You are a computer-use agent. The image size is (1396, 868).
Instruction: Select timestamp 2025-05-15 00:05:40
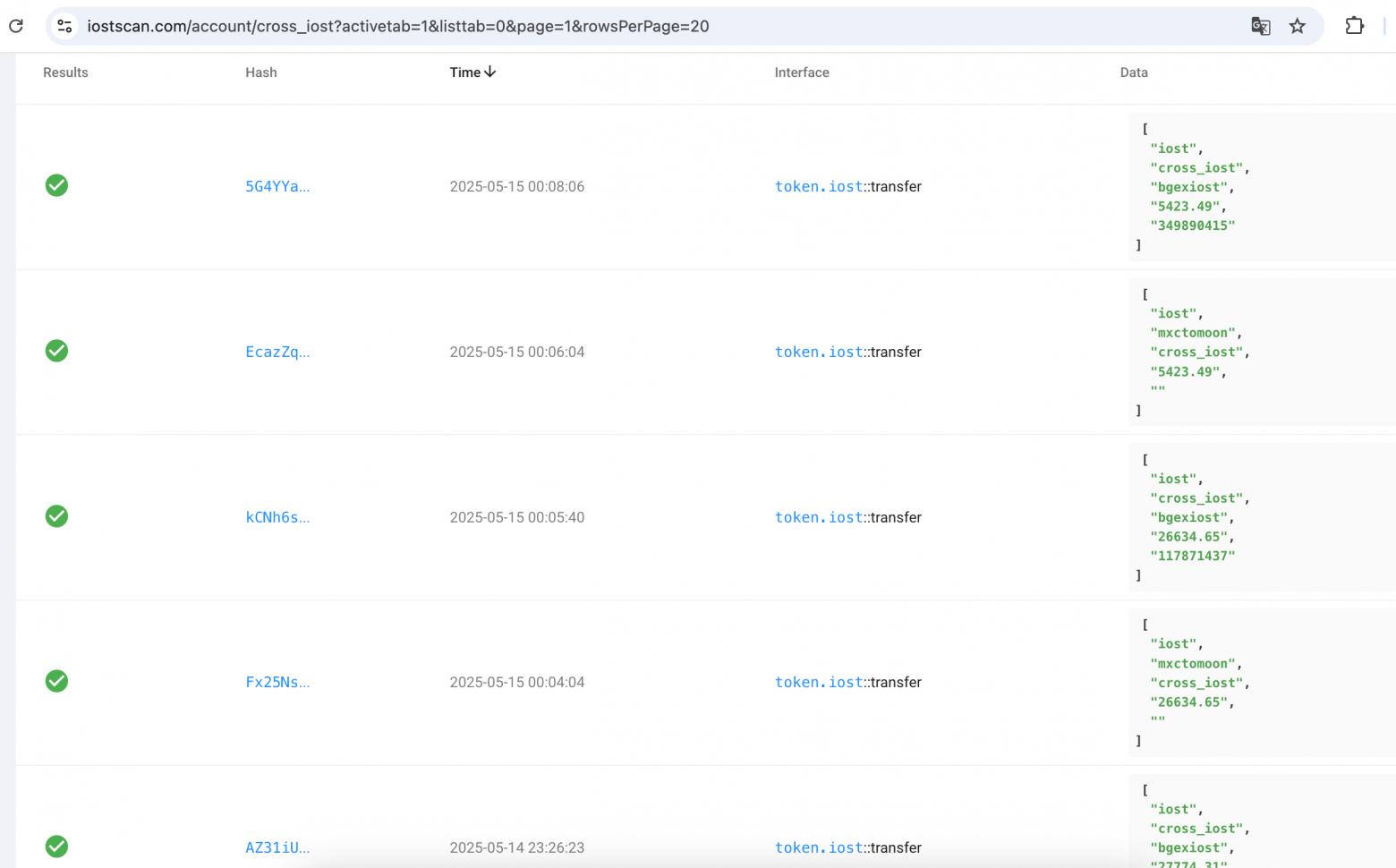point(517,517)
